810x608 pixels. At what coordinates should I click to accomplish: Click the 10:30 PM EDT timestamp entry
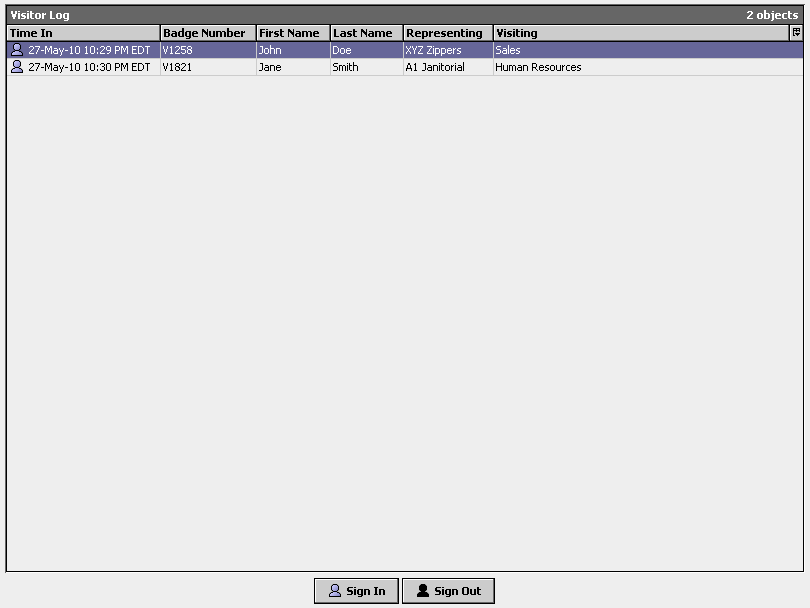click(89, 68)
